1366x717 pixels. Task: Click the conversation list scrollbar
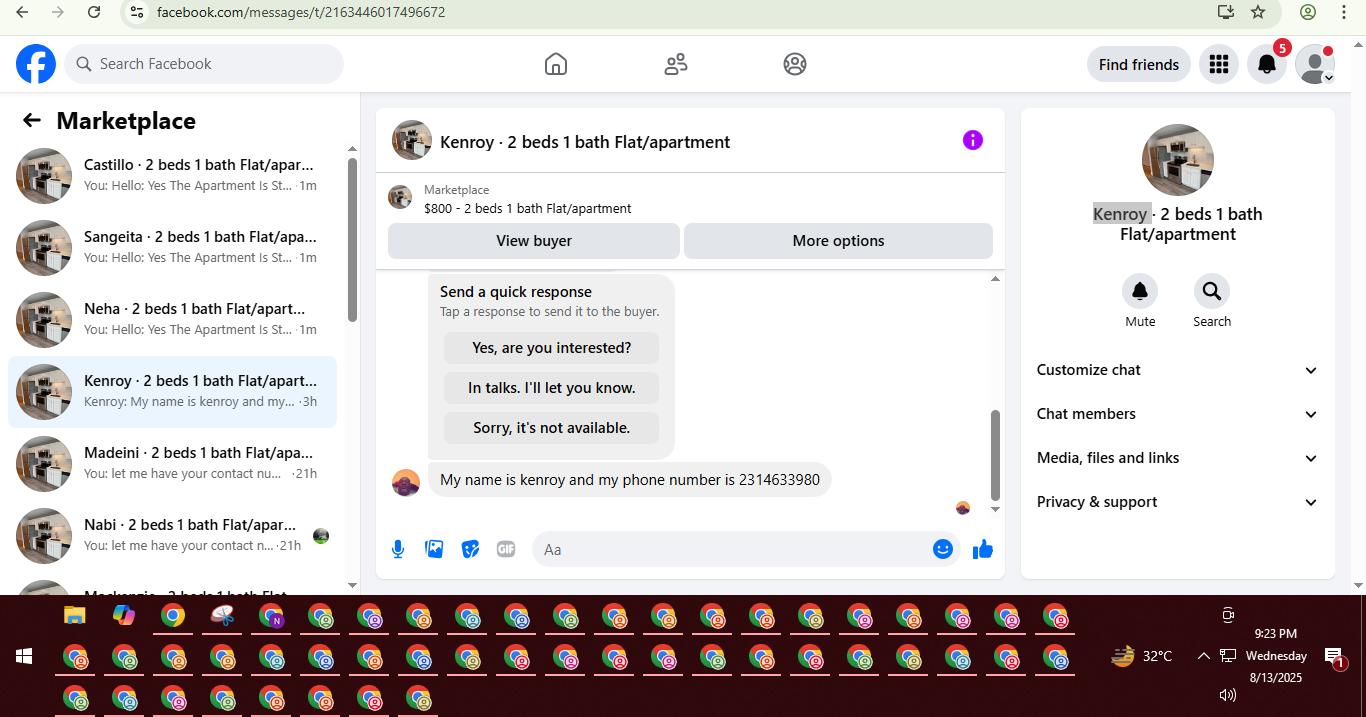[352, 240]
